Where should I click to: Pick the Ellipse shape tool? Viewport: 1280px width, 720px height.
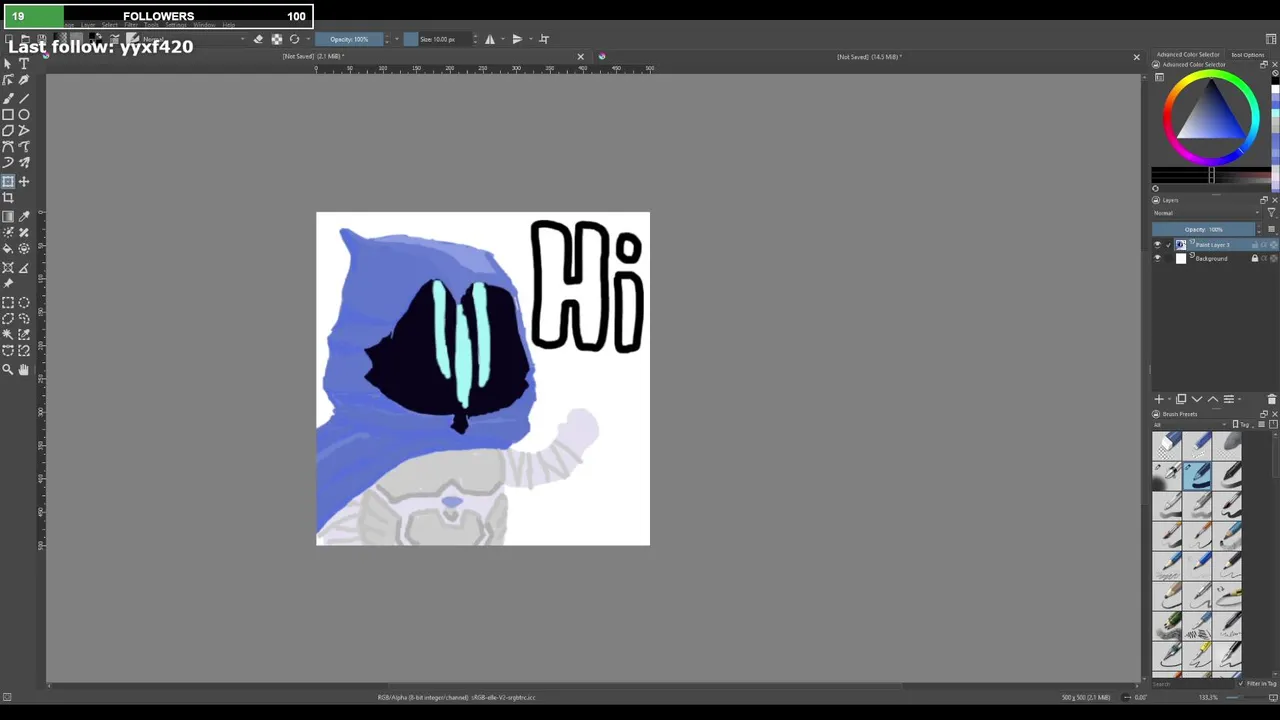point(24,114)
